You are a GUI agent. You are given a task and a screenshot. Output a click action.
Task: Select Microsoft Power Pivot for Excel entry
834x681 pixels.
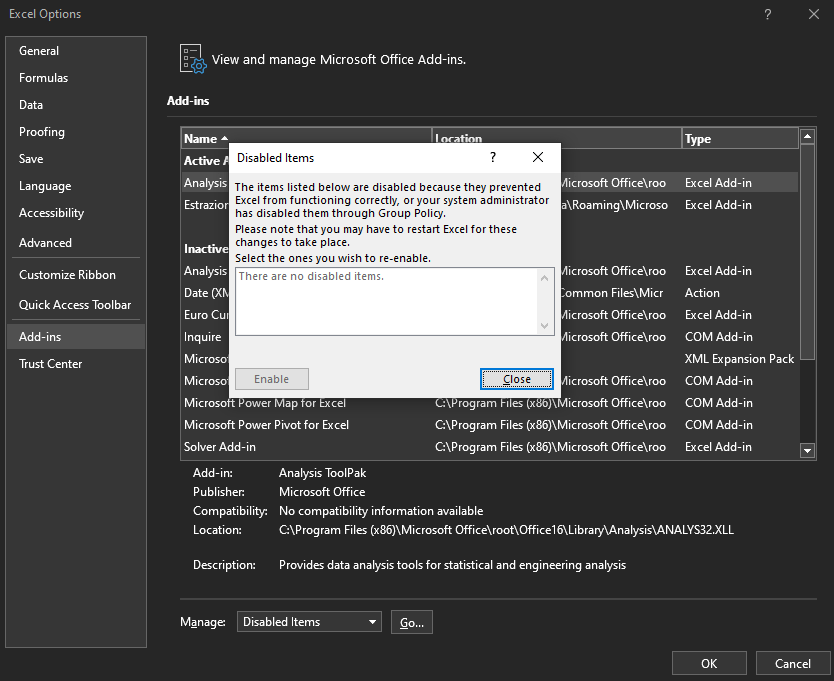[x=267, y=425]
